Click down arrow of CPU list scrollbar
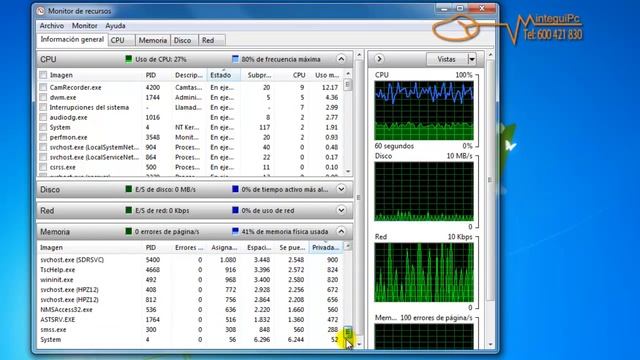This screenshot has width=640, height=360. tap(348, 172)
